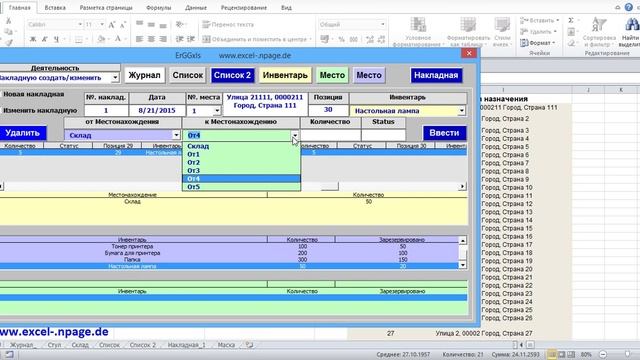Viewport: 640px width, 360px height.
Task: Align text right in the ribbon
Action: (x=163, y=39)
